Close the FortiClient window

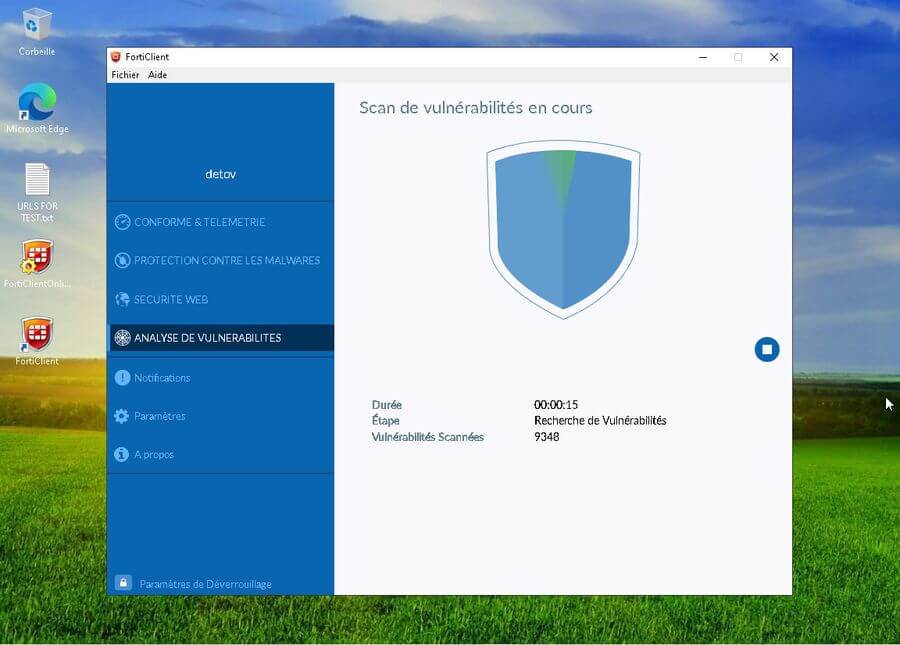point(774,57)
